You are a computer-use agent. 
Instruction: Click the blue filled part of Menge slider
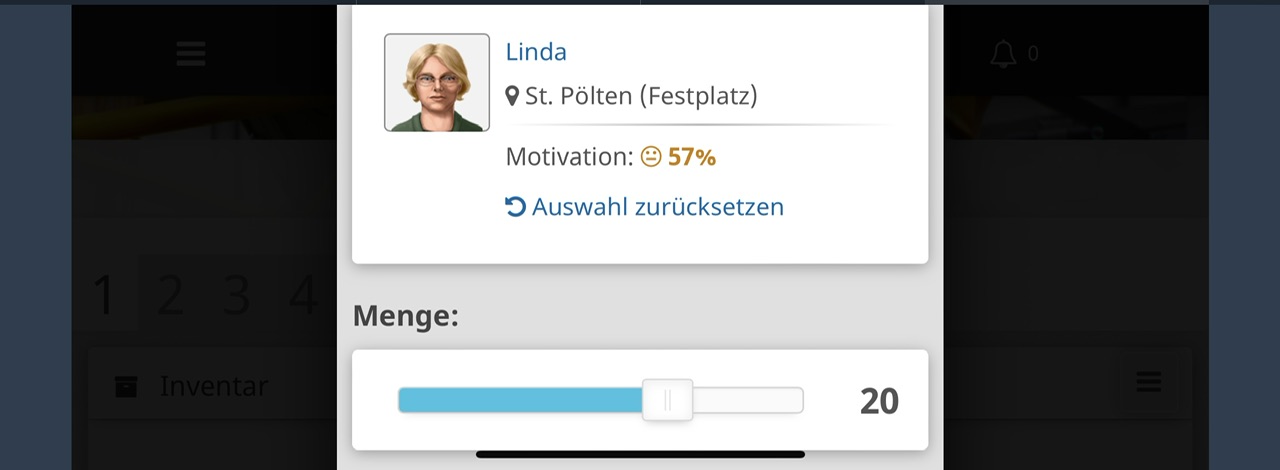520,400
